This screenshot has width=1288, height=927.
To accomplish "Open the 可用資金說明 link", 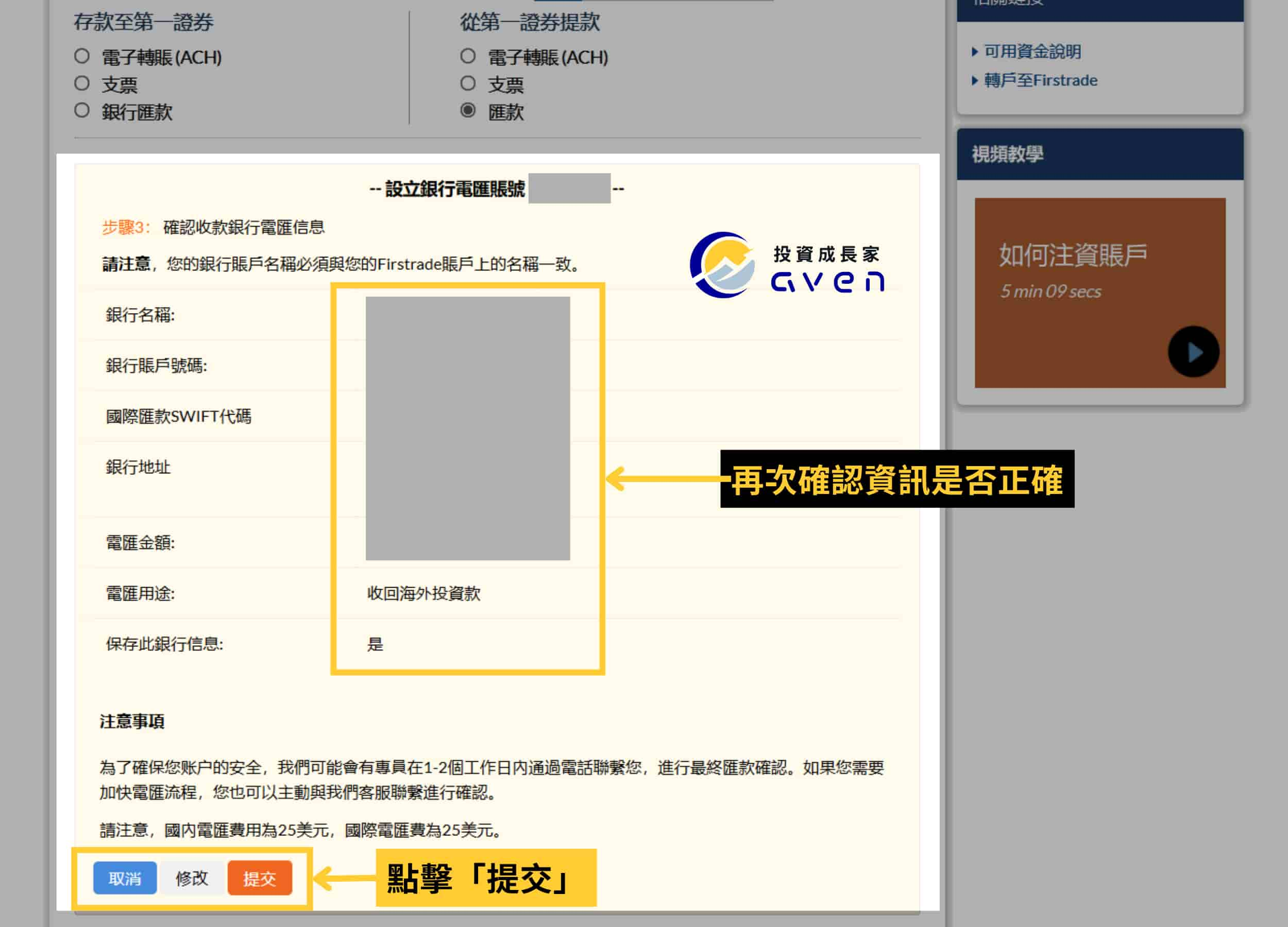I will 1032,51.
